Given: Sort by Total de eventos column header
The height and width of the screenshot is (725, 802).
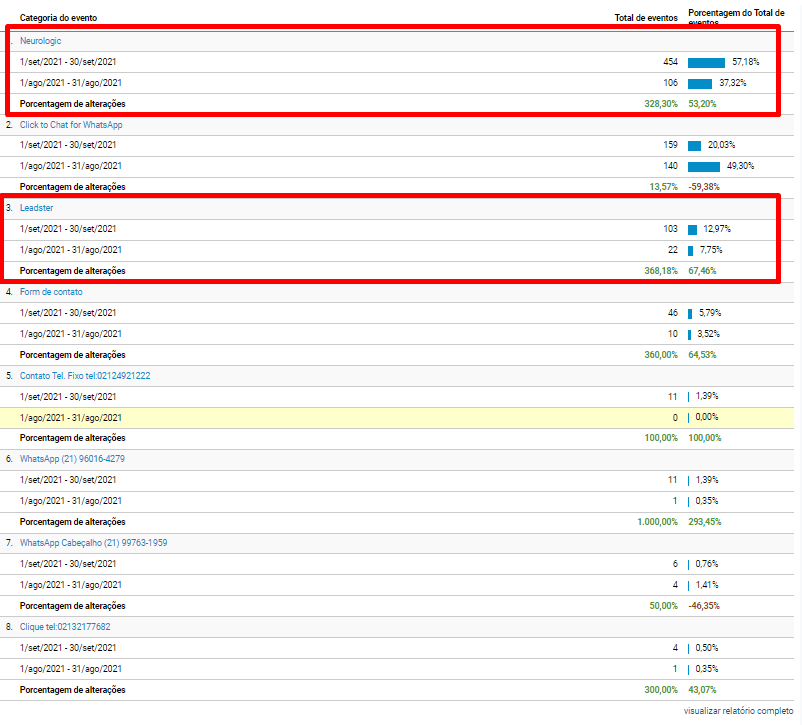Looking at the screenshot, I should tap(646, 18).
